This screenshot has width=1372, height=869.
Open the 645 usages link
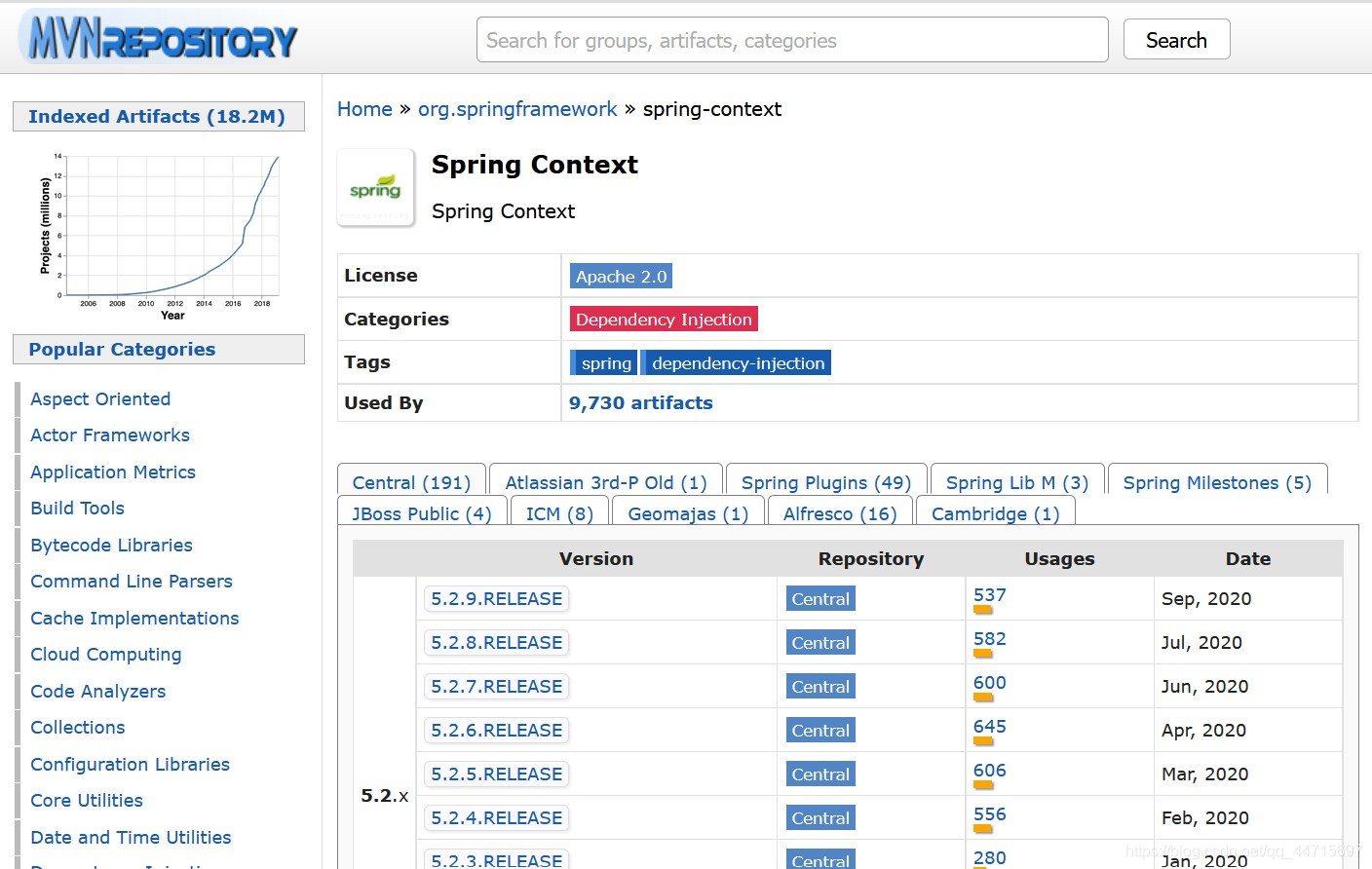(x=990, y=727)
